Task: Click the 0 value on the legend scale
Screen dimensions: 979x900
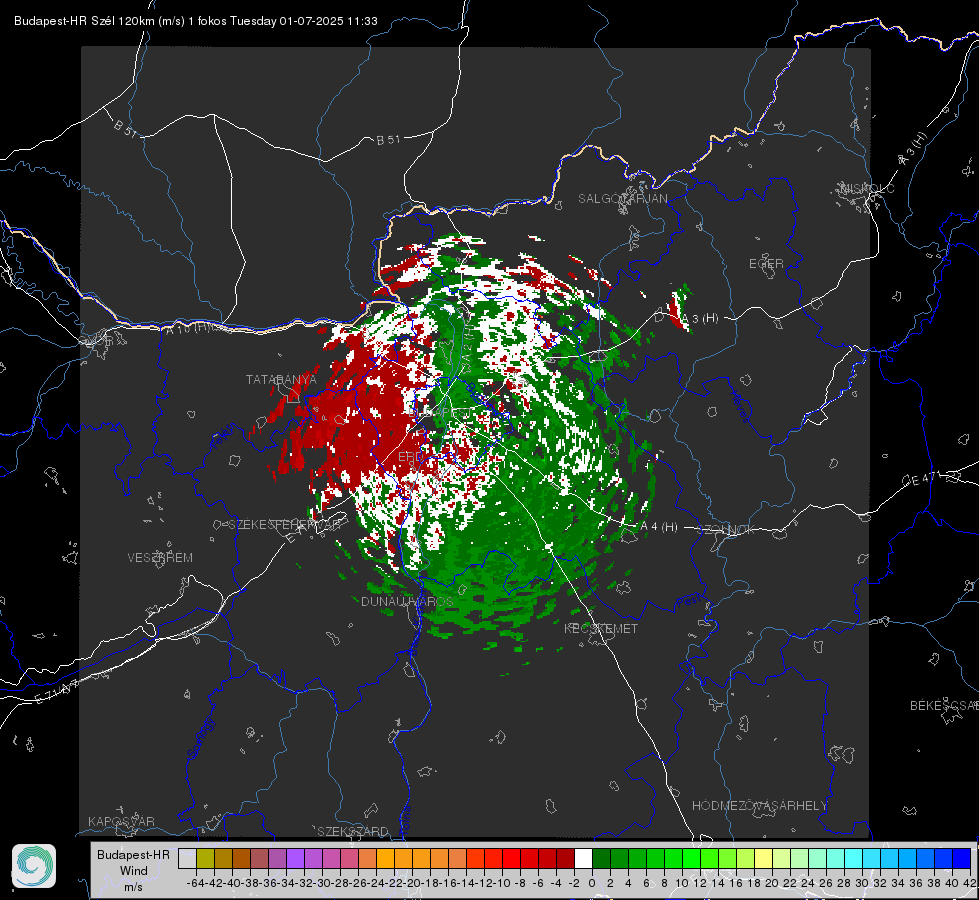Action: pyautogui.click(x=592, y=883)
